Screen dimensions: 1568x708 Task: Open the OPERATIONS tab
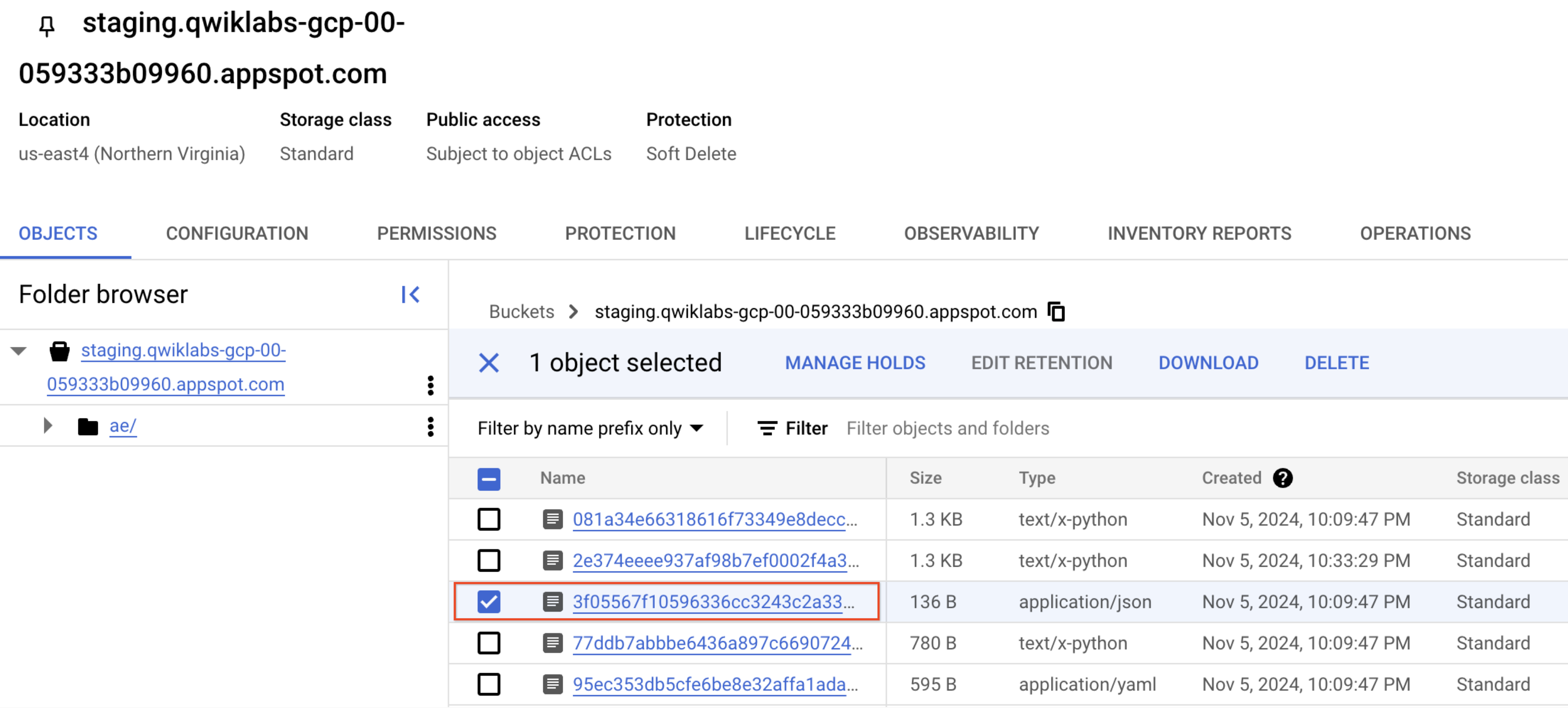point(1415,234)
